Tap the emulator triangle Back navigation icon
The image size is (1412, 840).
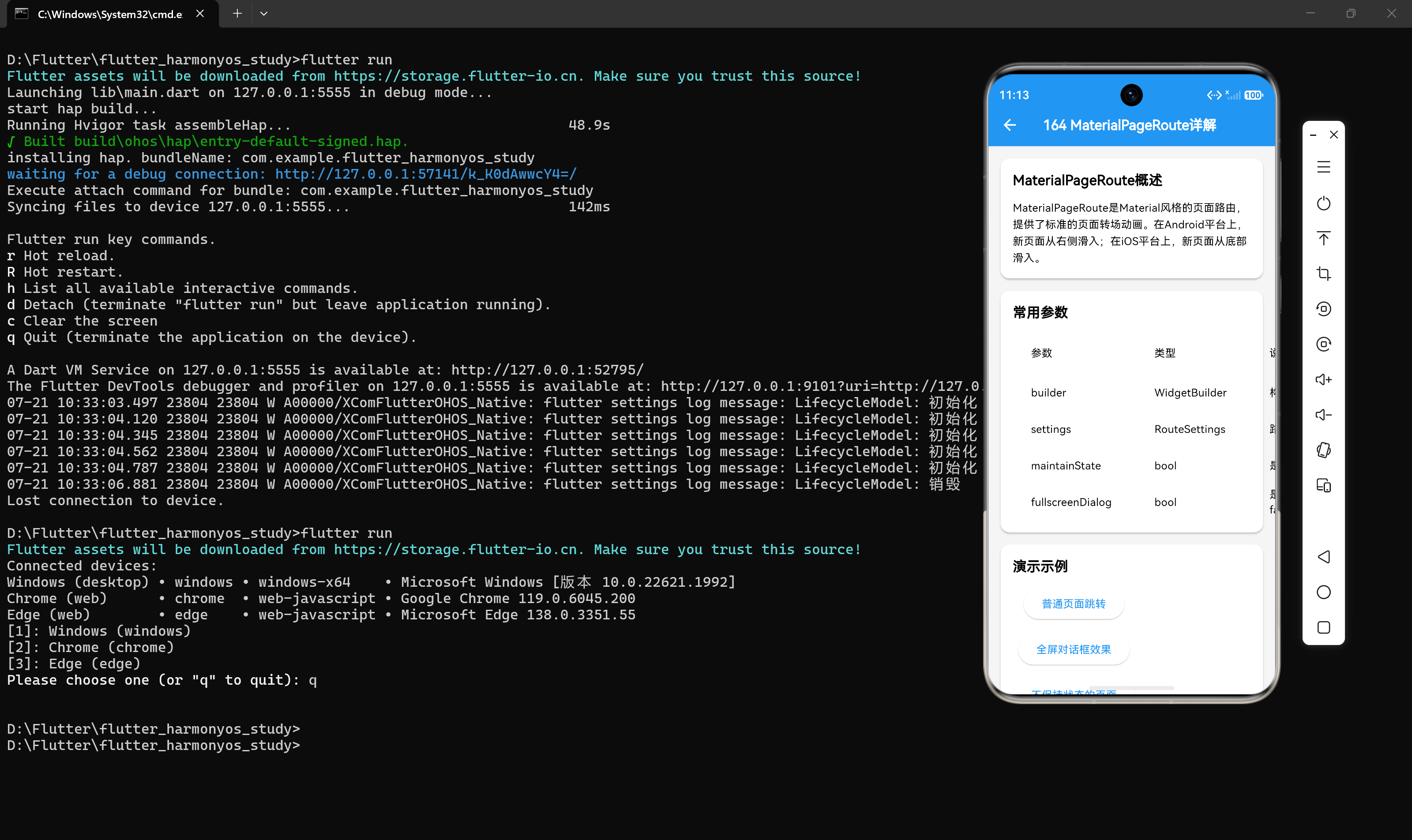(x=1323, y=557)
